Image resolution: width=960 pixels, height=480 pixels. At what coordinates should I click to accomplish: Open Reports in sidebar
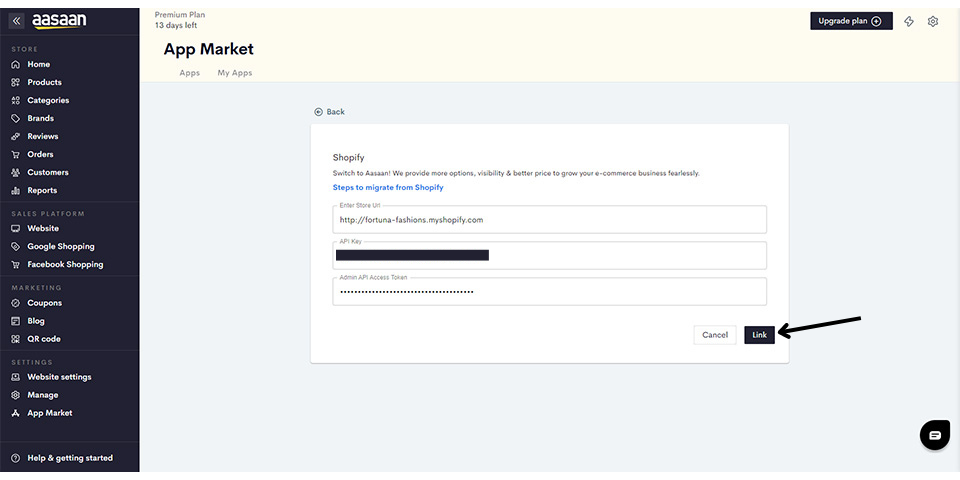pos(42,190)
